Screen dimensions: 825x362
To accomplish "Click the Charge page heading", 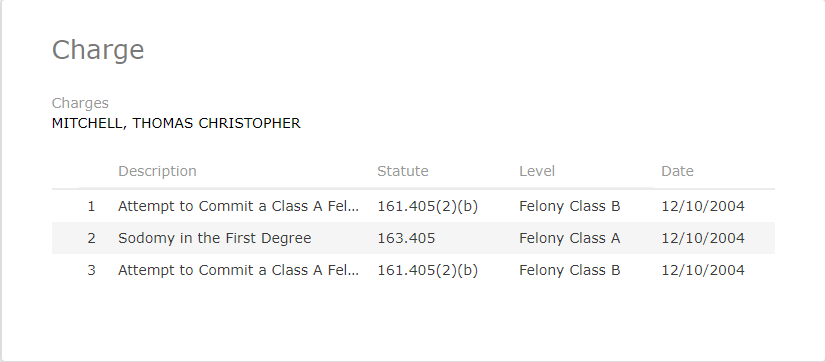I will click(x=98, y=51).
